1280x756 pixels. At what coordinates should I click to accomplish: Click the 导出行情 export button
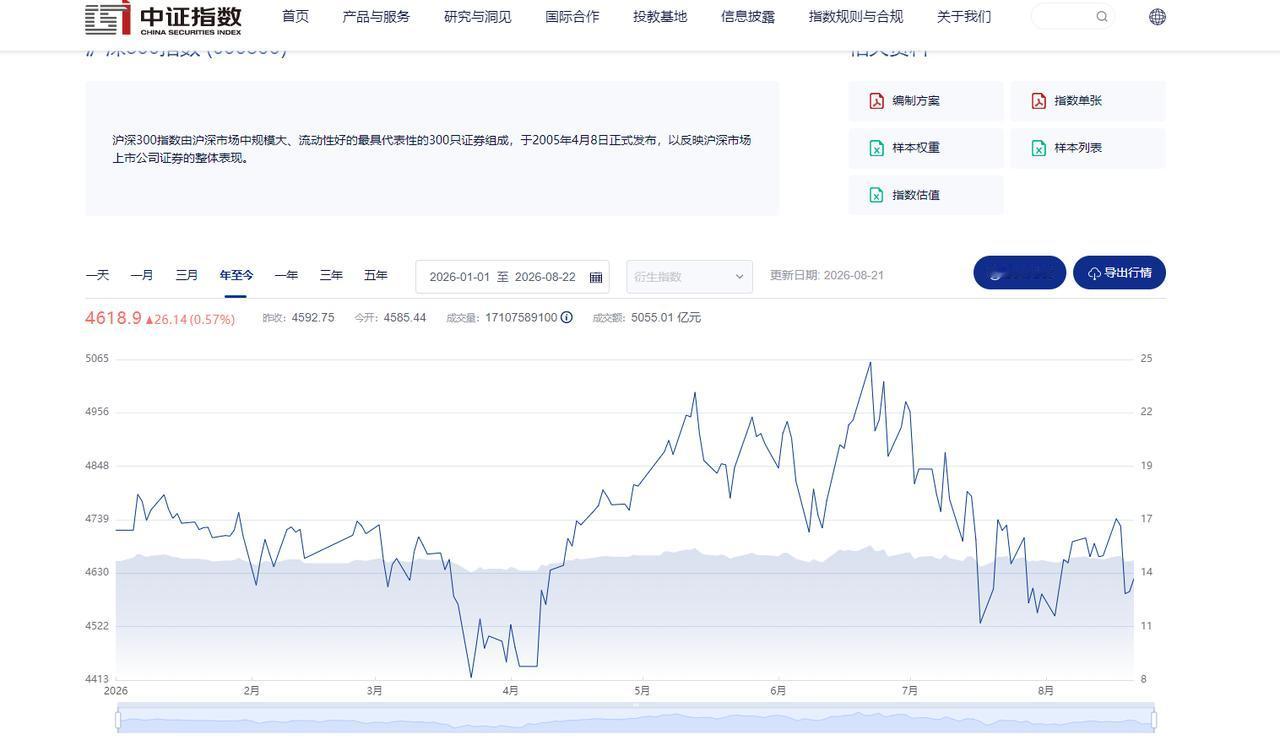1119,273
